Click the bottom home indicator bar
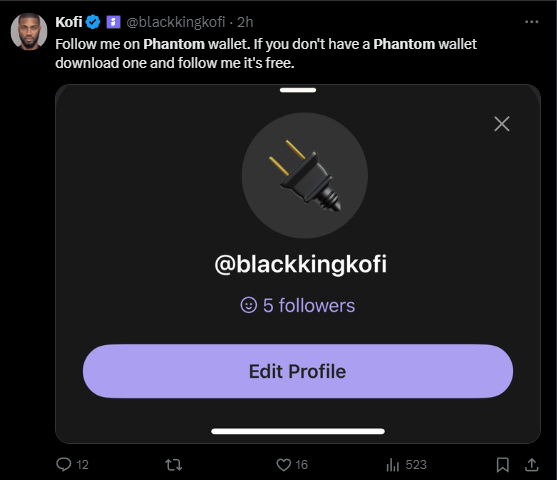Image resolution: width=557 pixels, height=480 pixels. [x=298, y=431]
